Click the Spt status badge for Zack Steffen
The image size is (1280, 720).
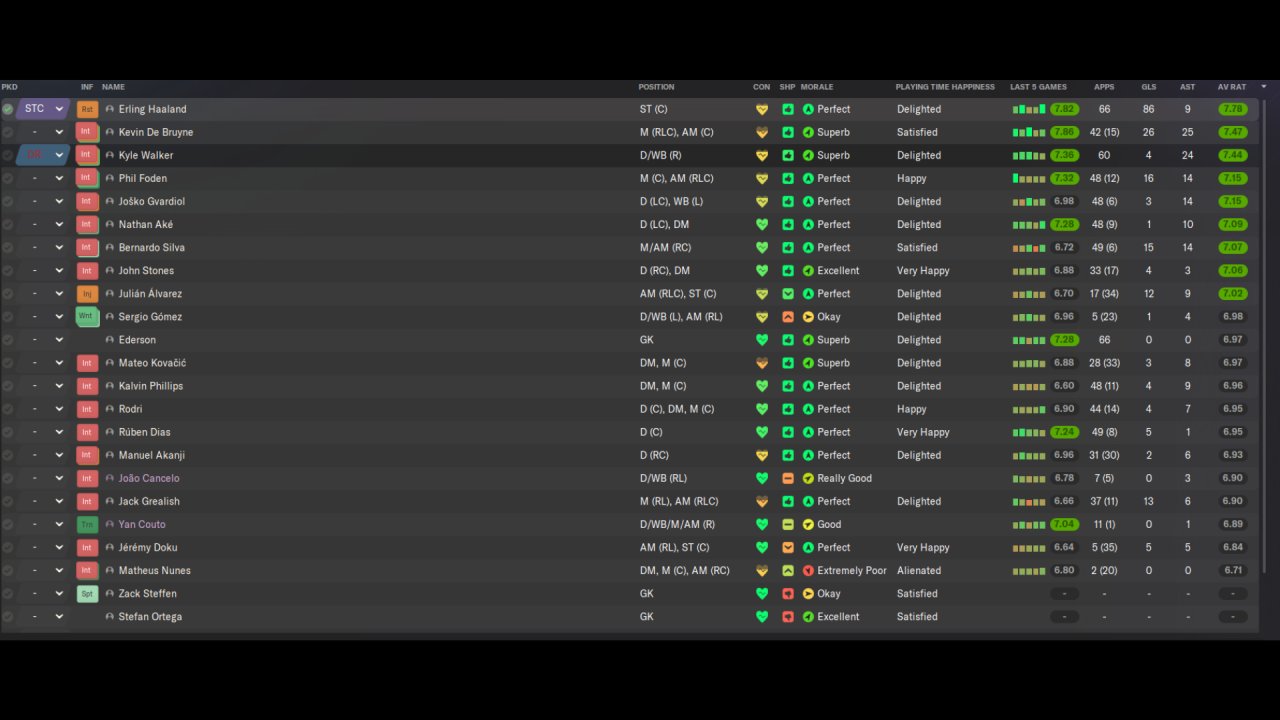pyautogui.click(x=87, y=594)
